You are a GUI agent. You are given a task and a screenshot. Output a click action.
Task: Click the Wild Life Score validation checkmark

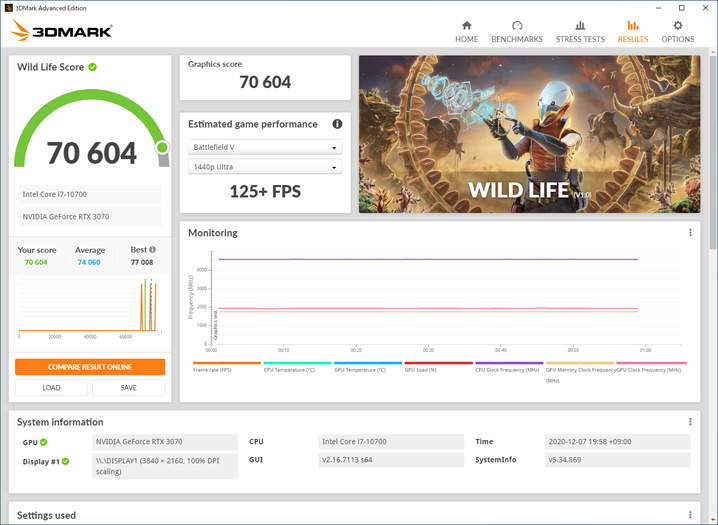pyautogui.click(x=92, y=67)
